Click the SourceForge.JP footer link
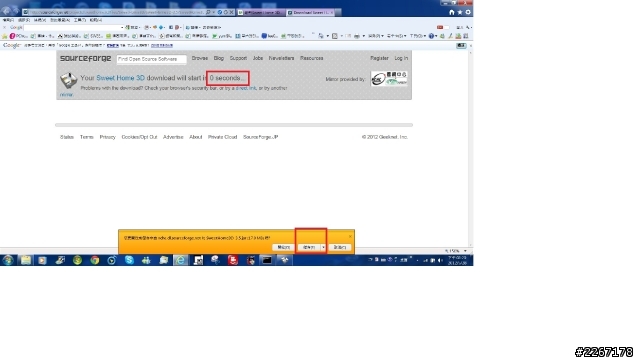This screenshot has width=640, height=360. point(260,137)
